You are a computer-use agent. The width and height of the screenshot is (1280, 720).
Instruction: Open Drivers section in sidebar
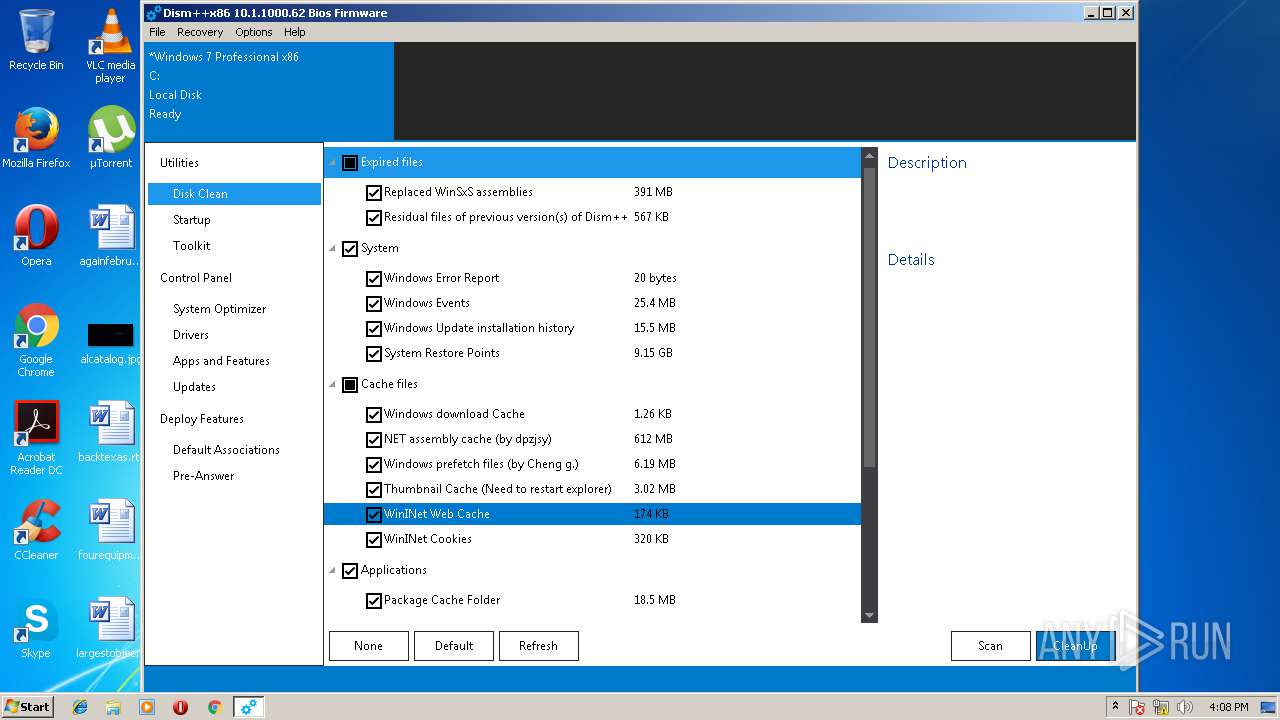(191, 335)
